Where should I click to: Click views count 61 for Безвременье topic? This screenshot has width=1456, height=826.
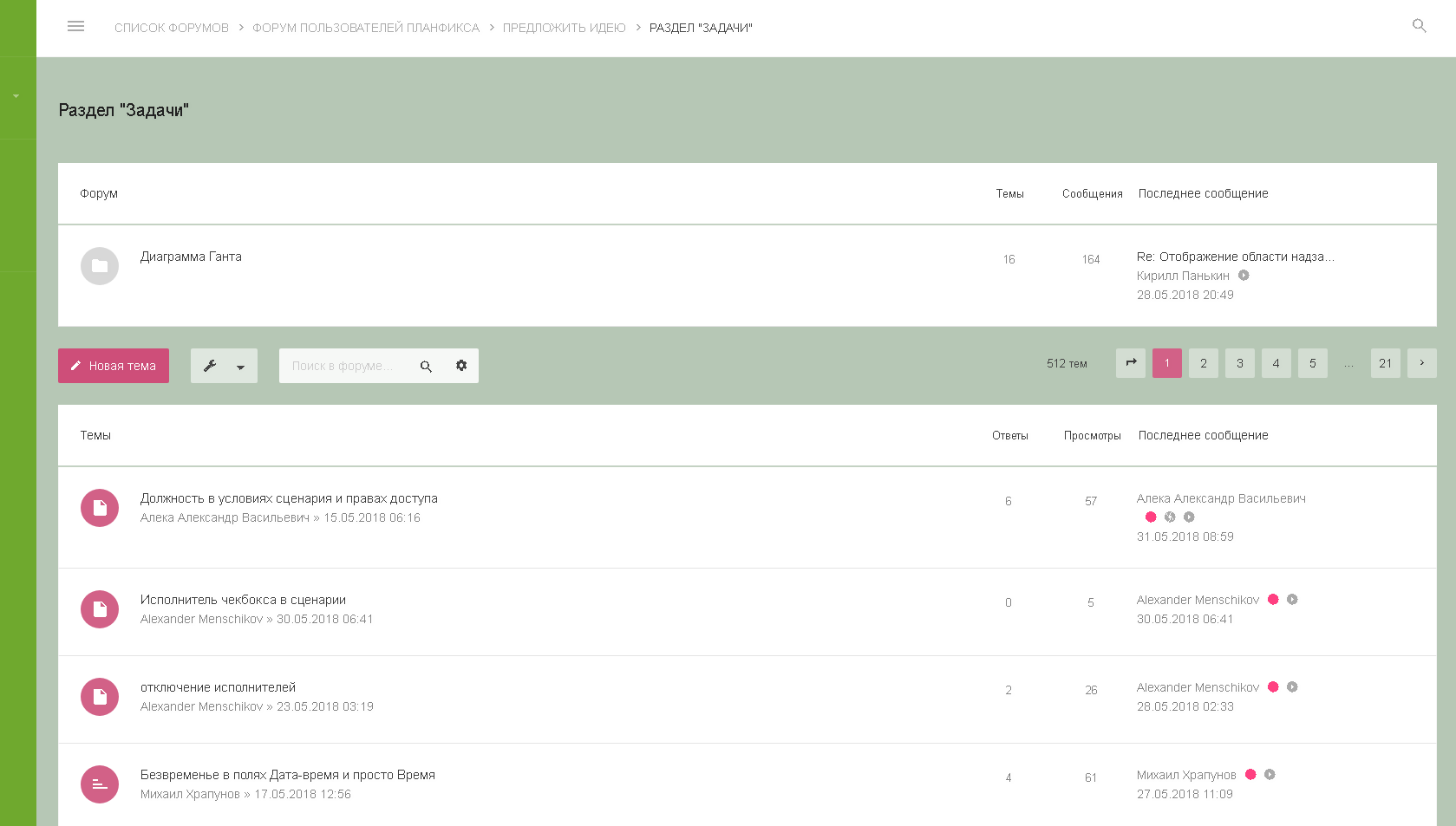(x=1091, y=777)
